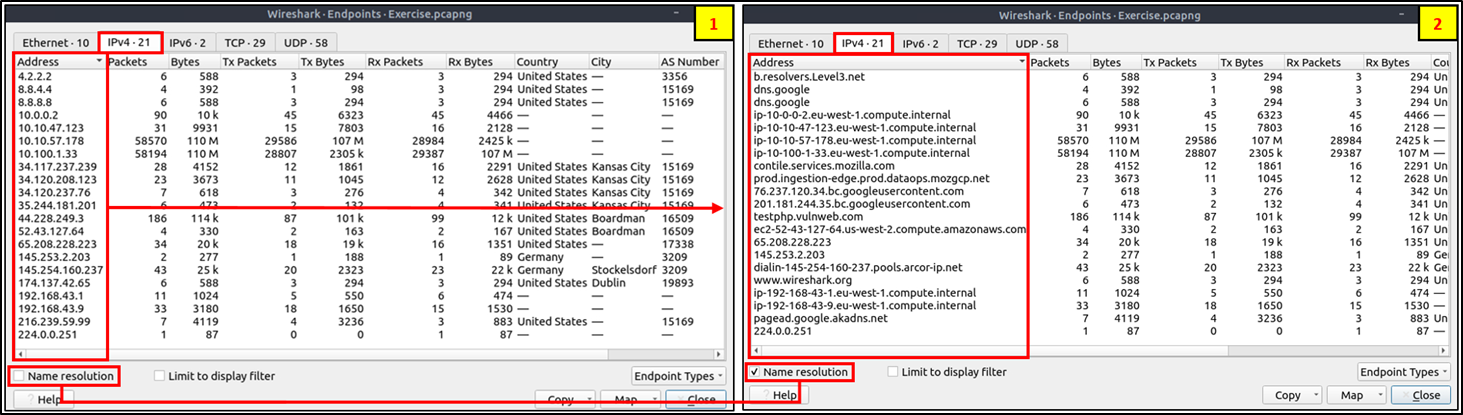Tick Limit to display filter in left window

pos(160,376)
